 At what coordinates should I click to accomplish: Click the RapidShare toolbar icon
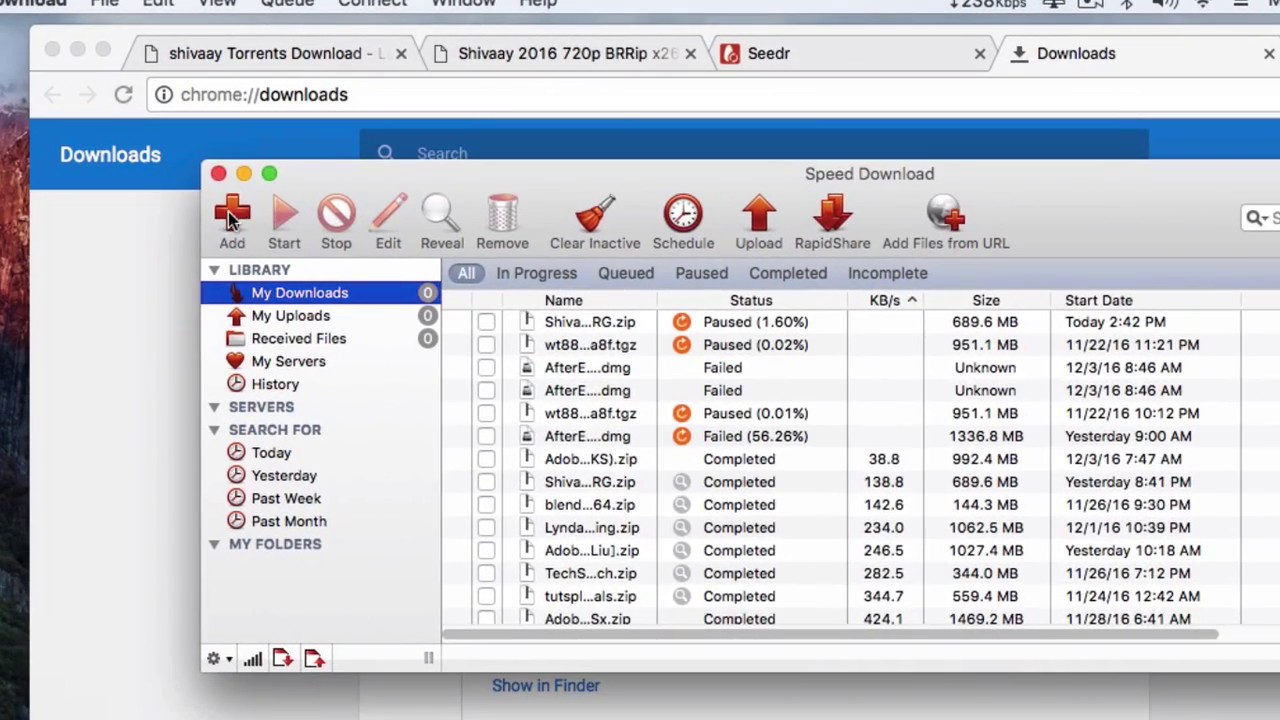point(832,213)
